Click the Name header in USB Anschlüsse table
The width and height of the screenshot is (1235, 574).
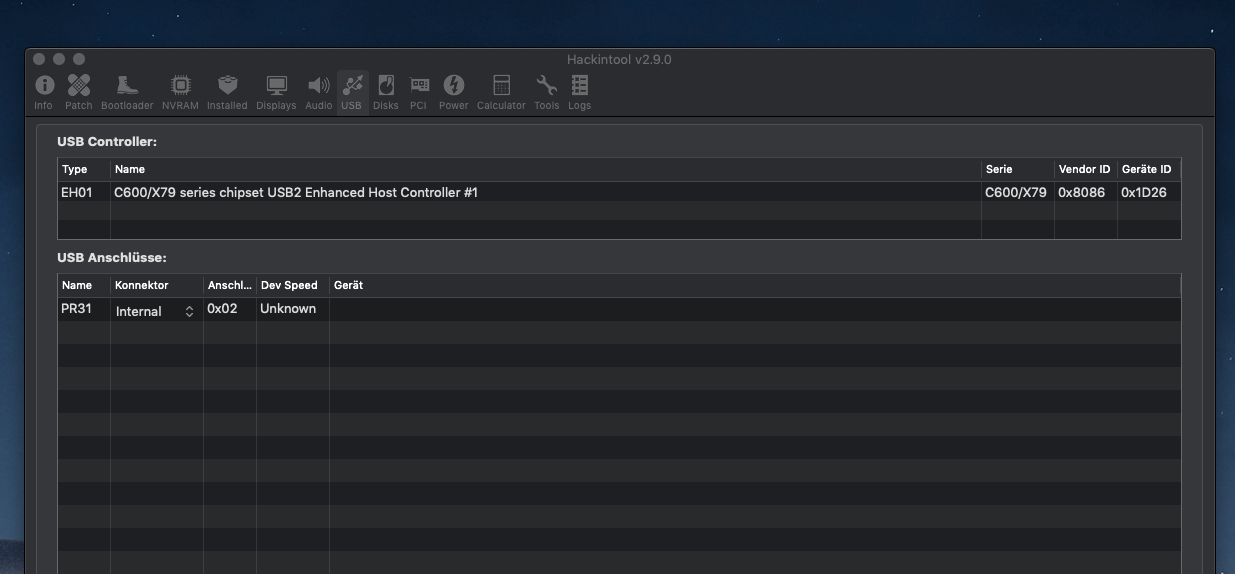[x=84, y=285]
